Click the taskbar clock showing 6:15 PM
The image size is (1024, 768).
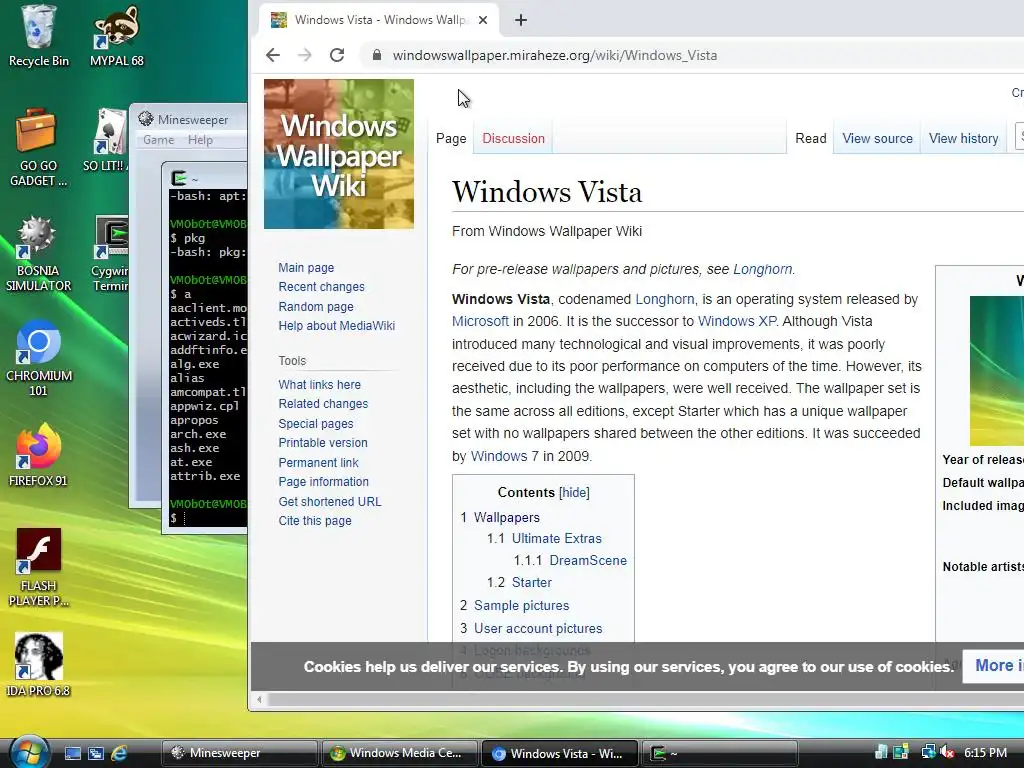(x=985, y=753)
